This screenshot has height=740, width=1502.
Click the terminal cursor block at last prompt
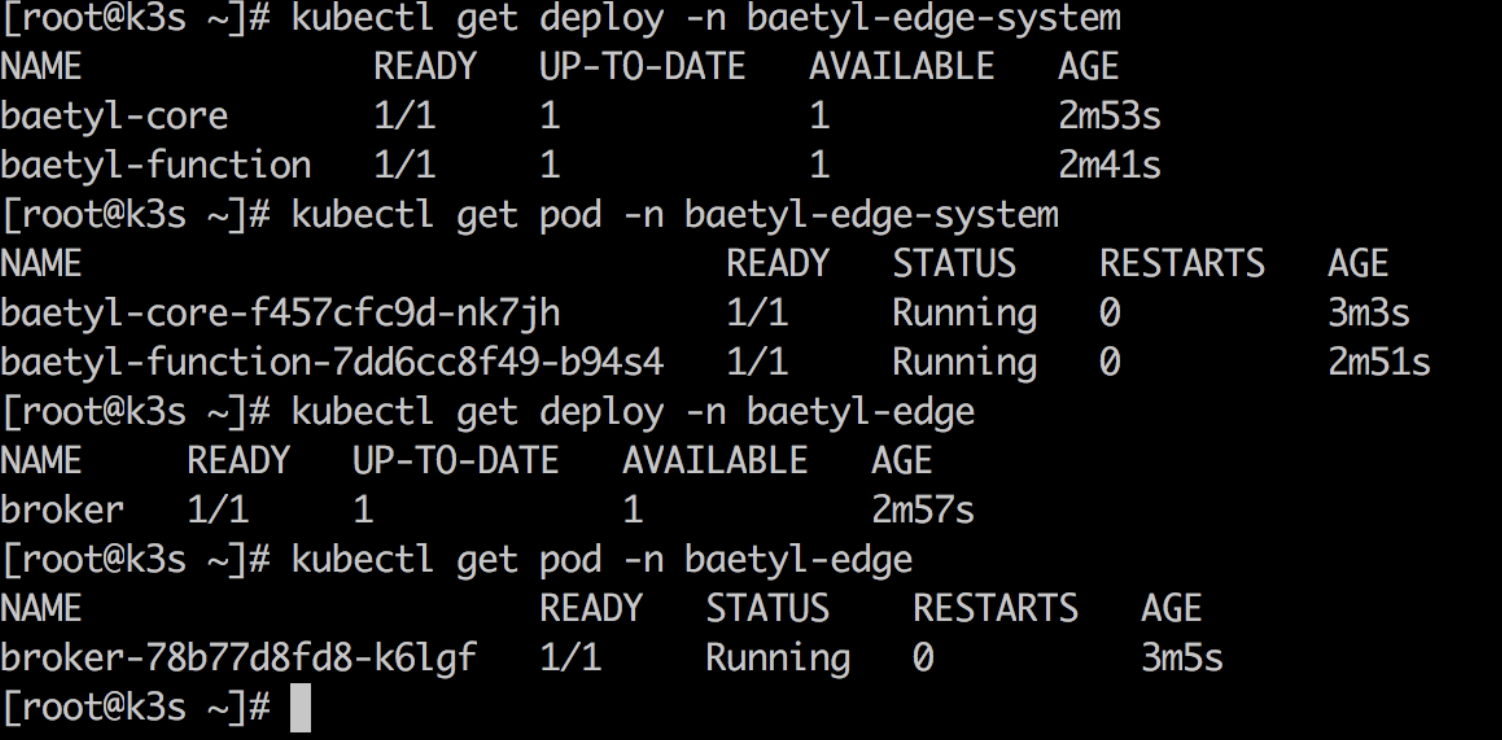coord(300,708)
